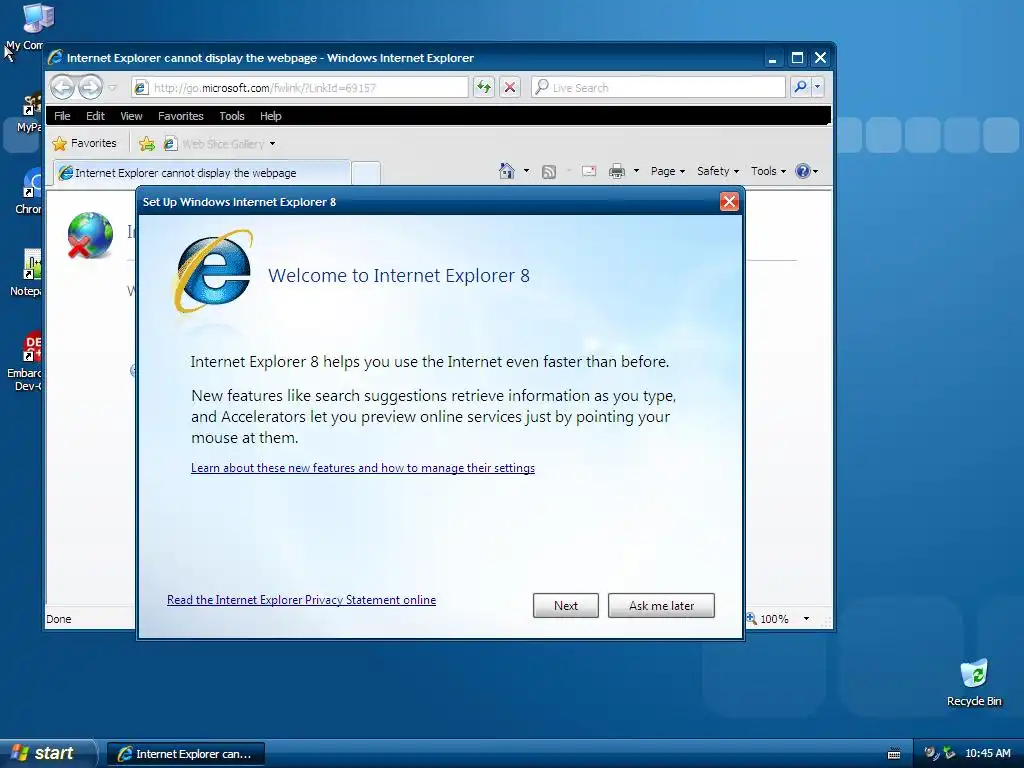Close the Set Up Internet Explorer 8 dialog

729,202
